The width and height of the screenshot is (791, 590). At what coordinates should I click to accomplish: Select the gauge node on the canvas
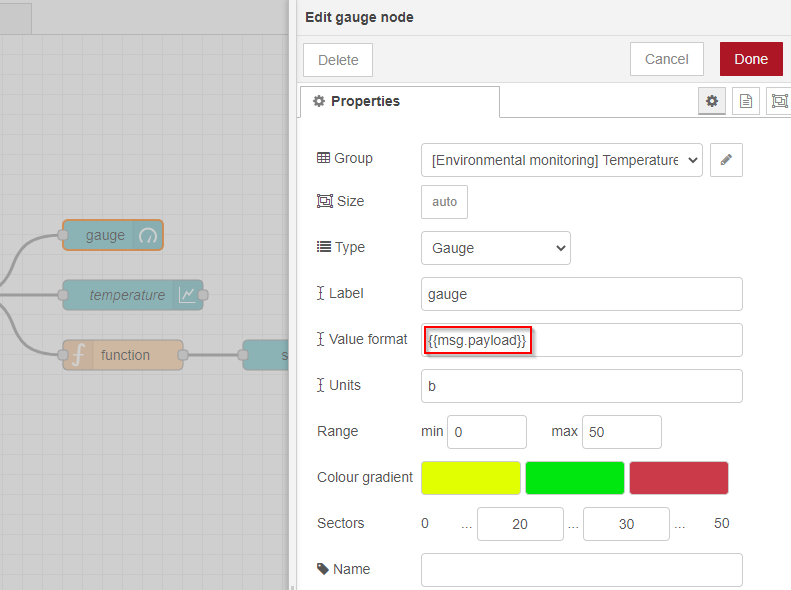[x=112, y=235]
